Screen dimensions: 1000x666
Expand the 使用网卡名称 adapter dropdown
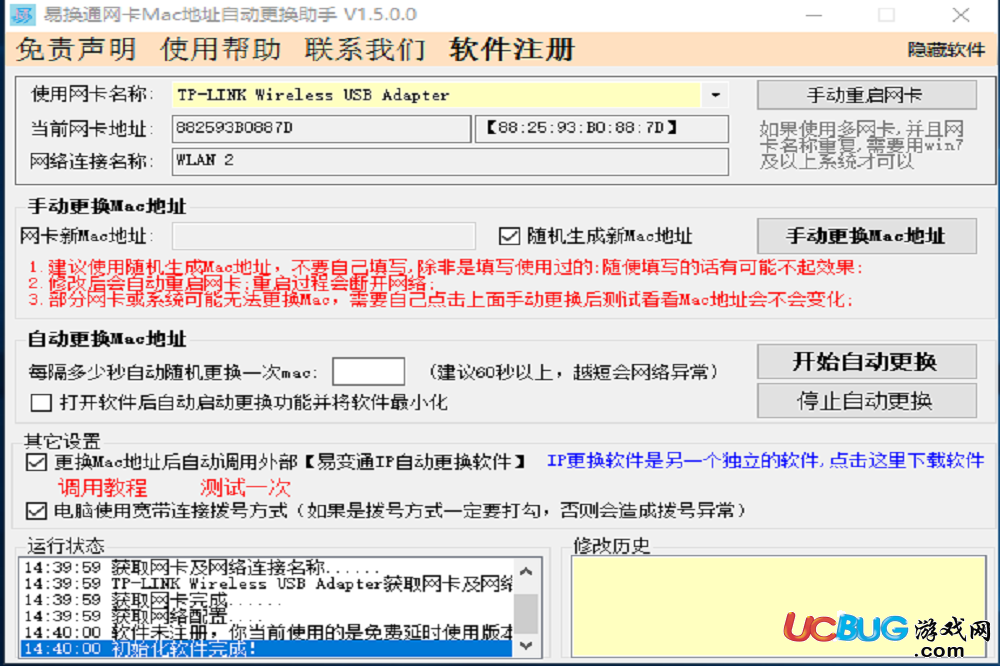pyautogui.click(x=716, y=95)
